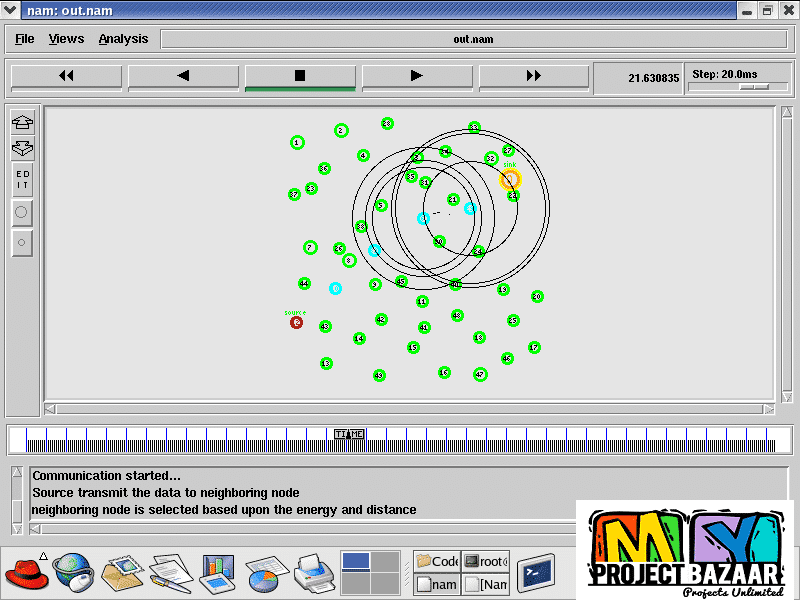Click the rewind playback button
The image size is (800, 600).
pos(67,76)
